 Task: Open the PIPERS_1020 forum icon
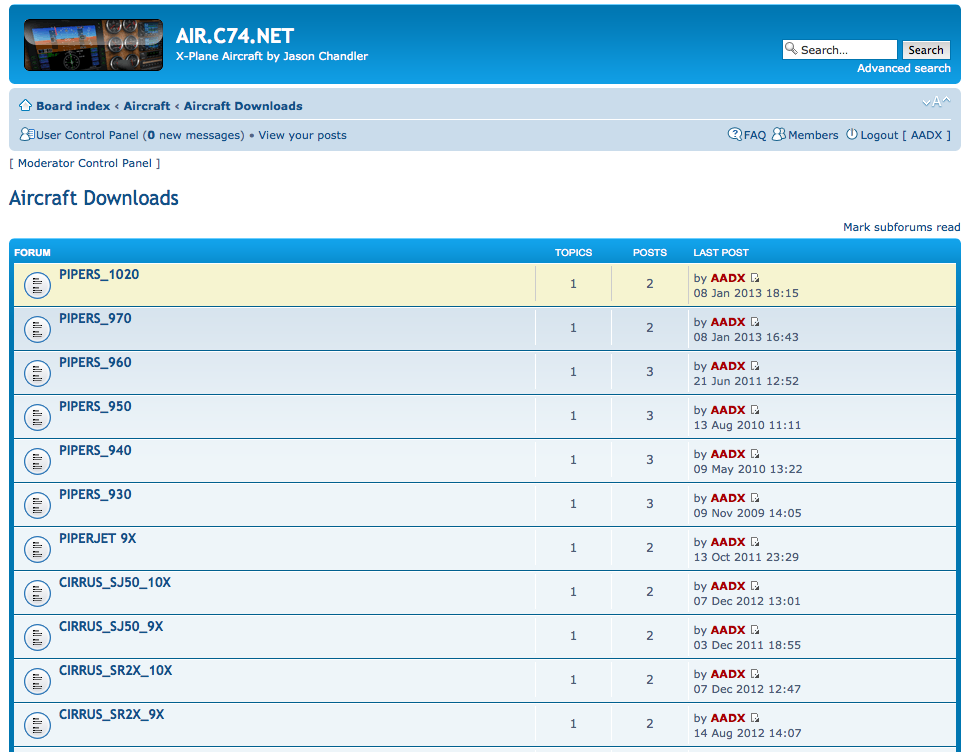pos(37,285)
